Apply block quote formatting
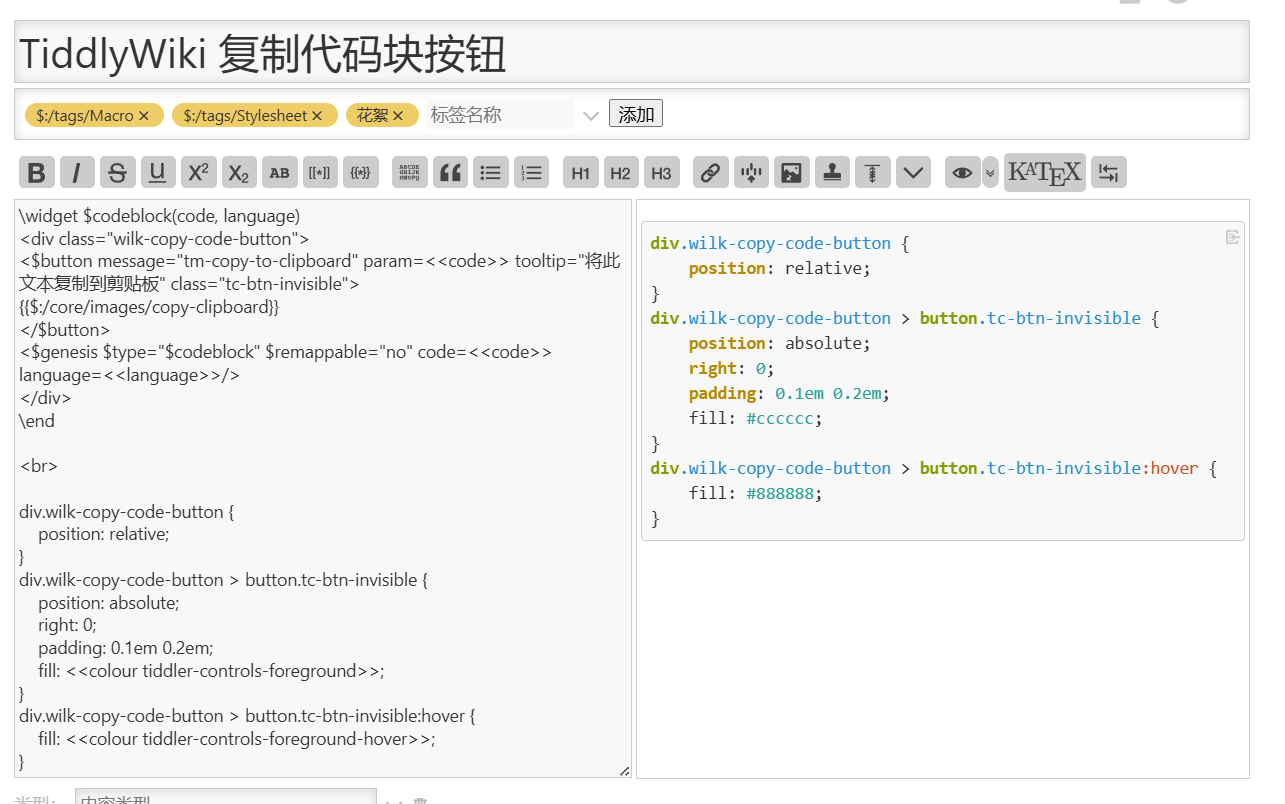The height and width of the screenshot is (804, 1285). (x=451, y=172)
